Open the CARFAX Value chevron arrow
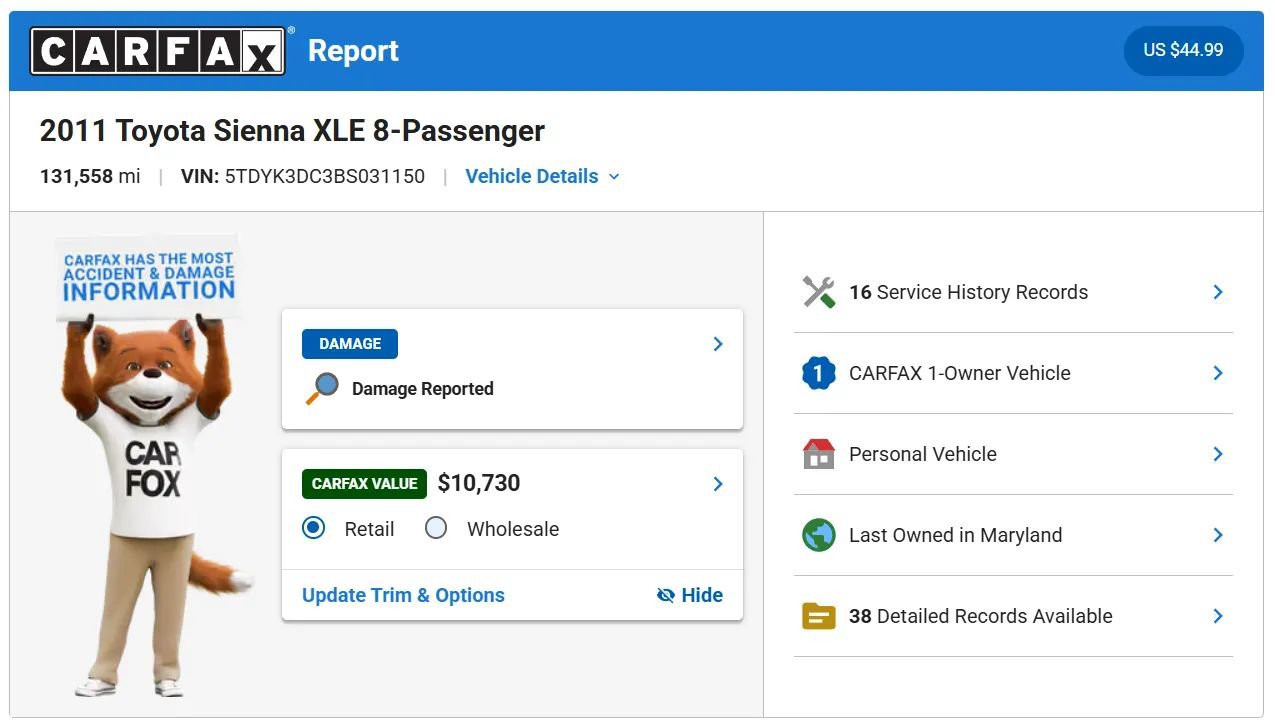The width and height of the screenshot is (1275, 728). tap(718, 484)
